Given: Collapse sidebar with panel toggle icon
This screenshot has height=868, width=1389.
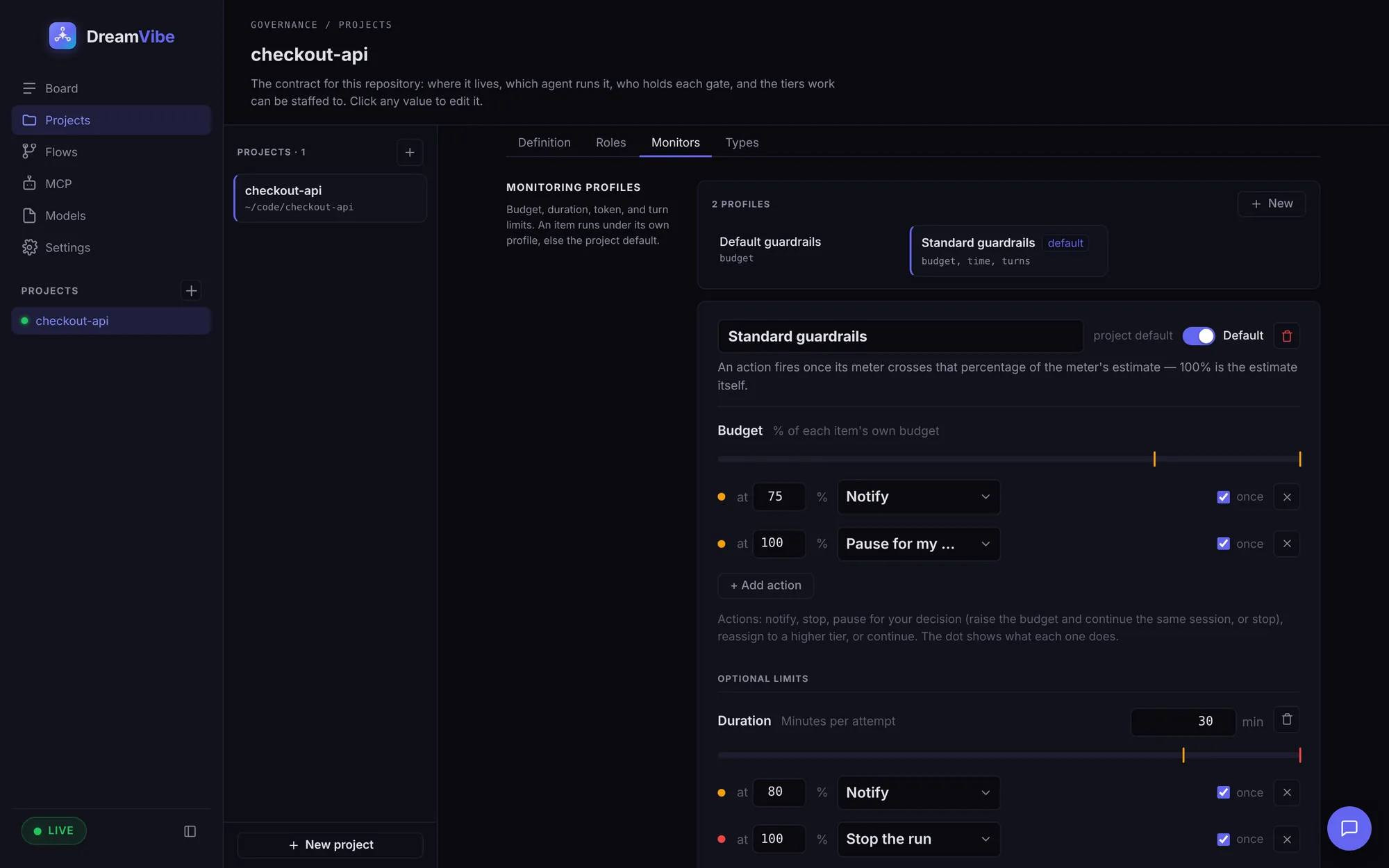Looking at the screenshot, I should (x=190, y=831).
